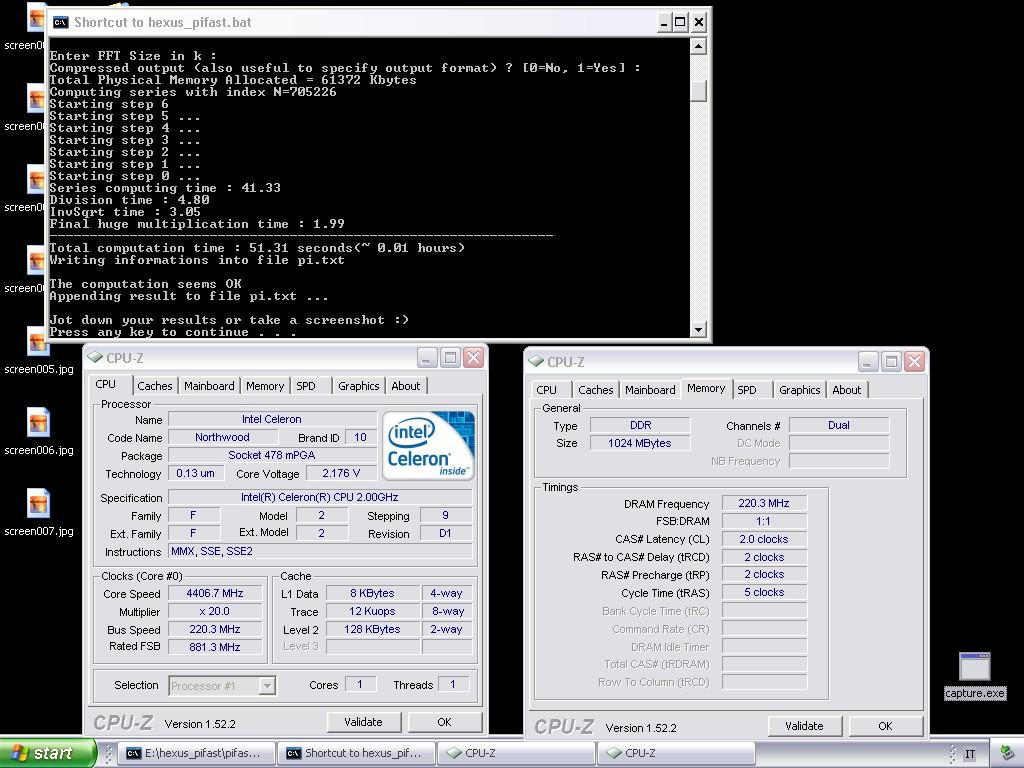Select first CPU-Z taskbar button
The image size is (1024, 768).
(x=516, y=753)
